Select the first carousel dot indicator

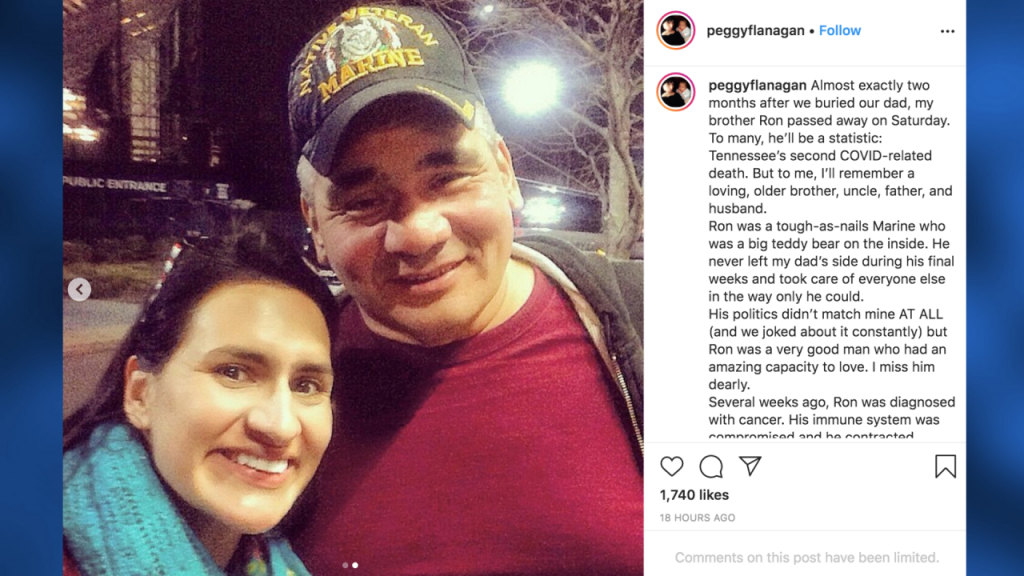pos(345,565)
